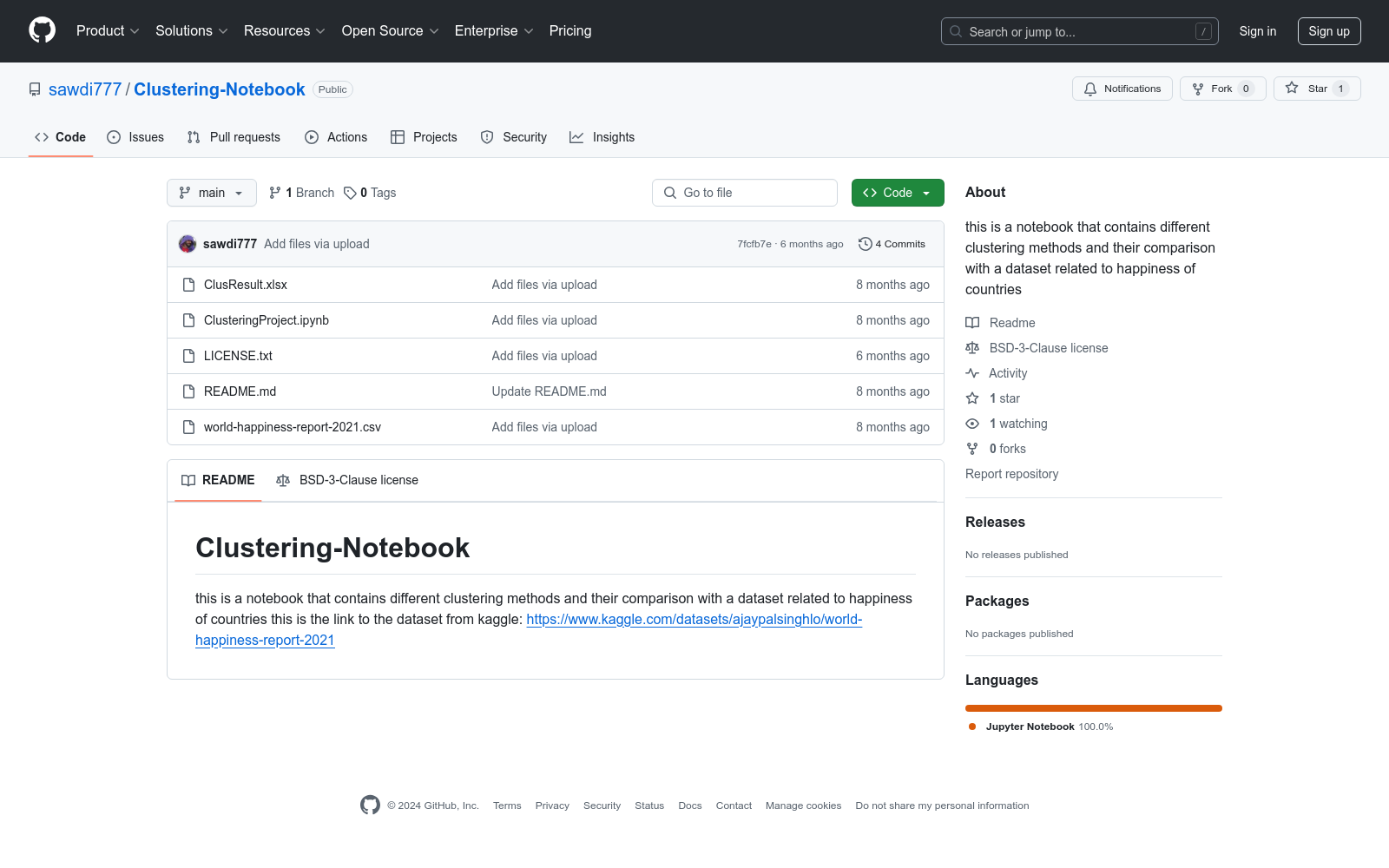Click the Terms link in footer
Image resolution: width=1389 pixels, height=868 pixels.
[507, 806]
